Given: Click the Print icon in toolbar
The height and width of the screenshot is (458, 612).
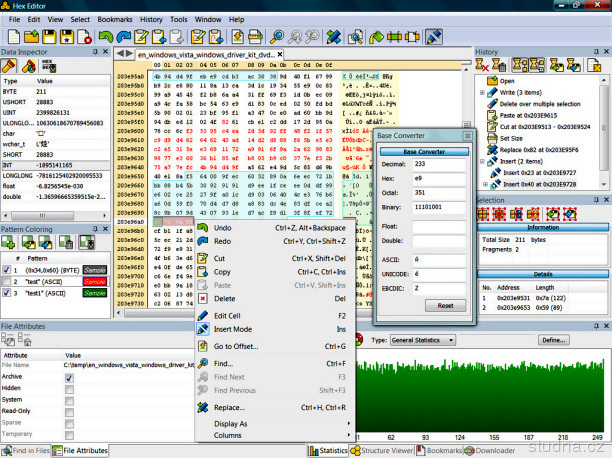Looking at the screenshot, I should [x=256, y=37].
